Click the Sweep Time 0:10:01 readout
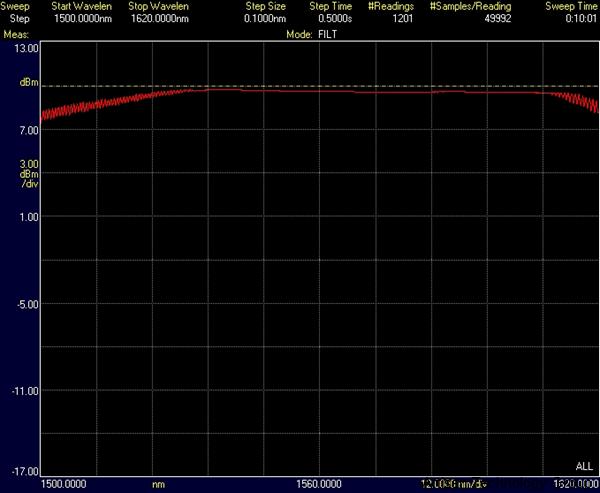This screenshot has width=600, height=493. [580, 19]
